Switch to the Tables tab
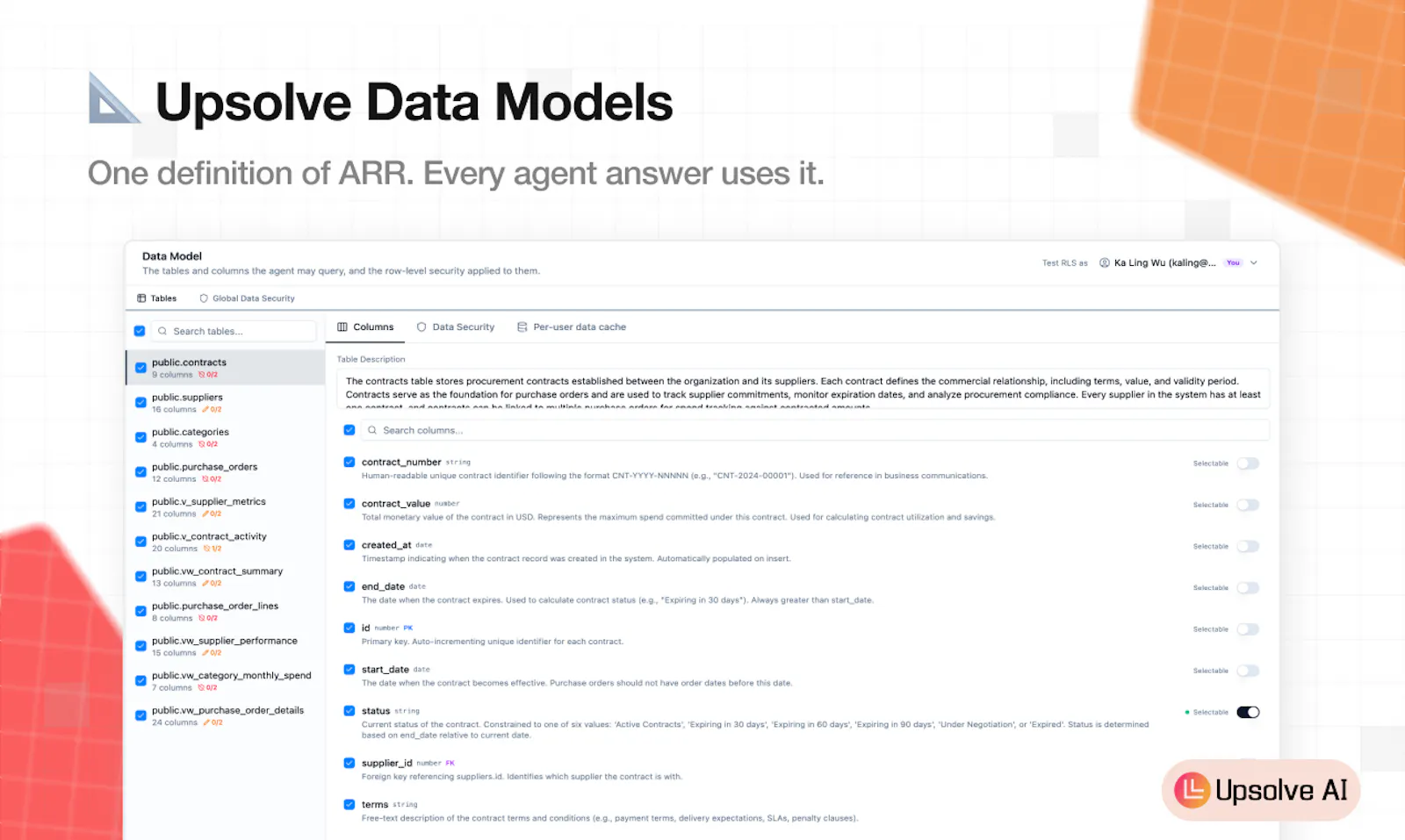 [x=157, y=298]
